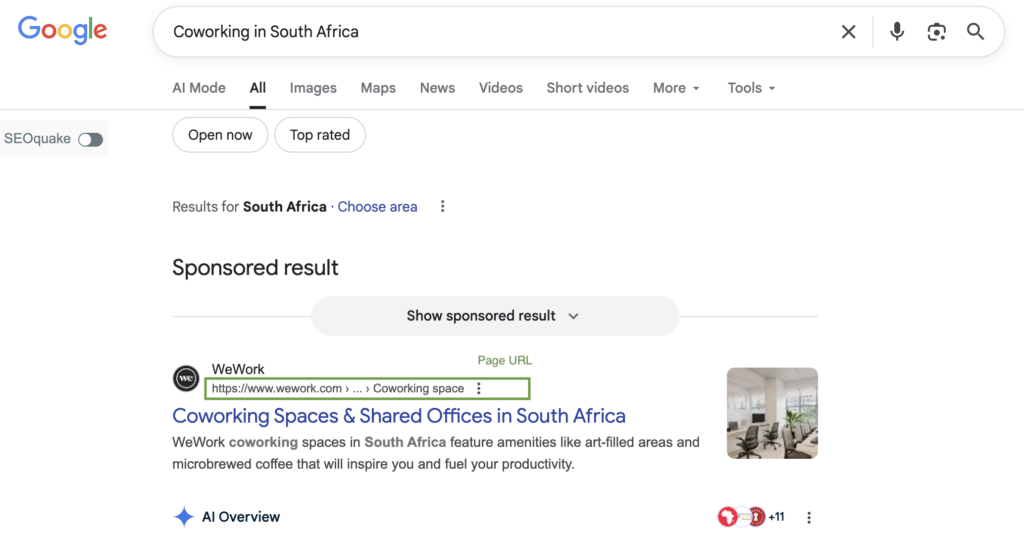Click the magnifying glass search icon
The height and width of the screenshot is (541, 1024).
tap(975, 32)
